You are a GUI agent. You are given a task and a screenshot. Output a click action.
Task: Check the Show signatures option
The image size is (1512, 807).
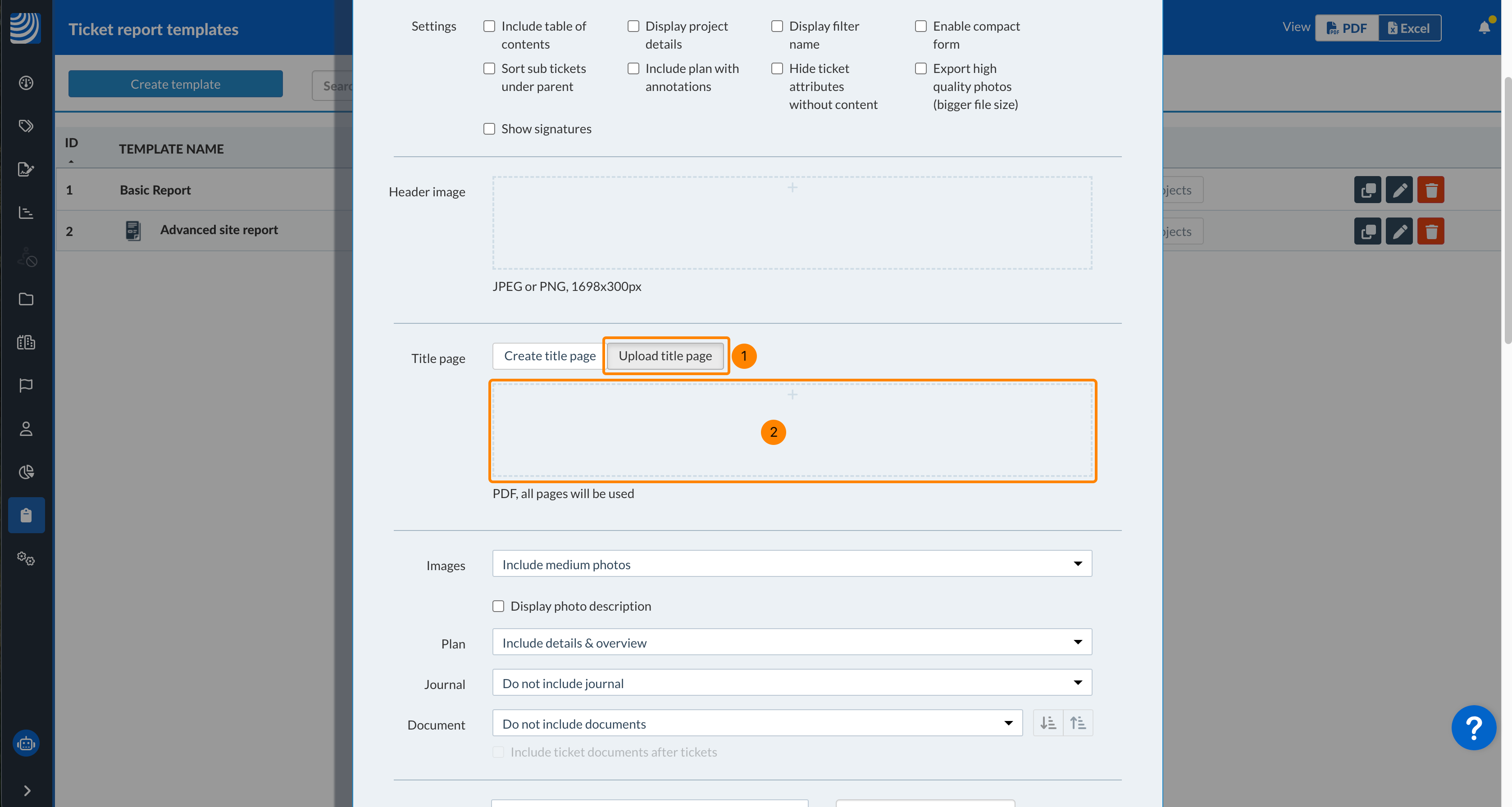point(489,129)
